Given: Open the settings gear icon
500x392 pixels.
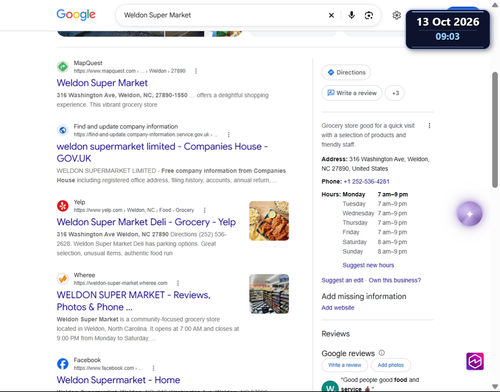Looking at the screenshot, I should (x=396, y=15).
